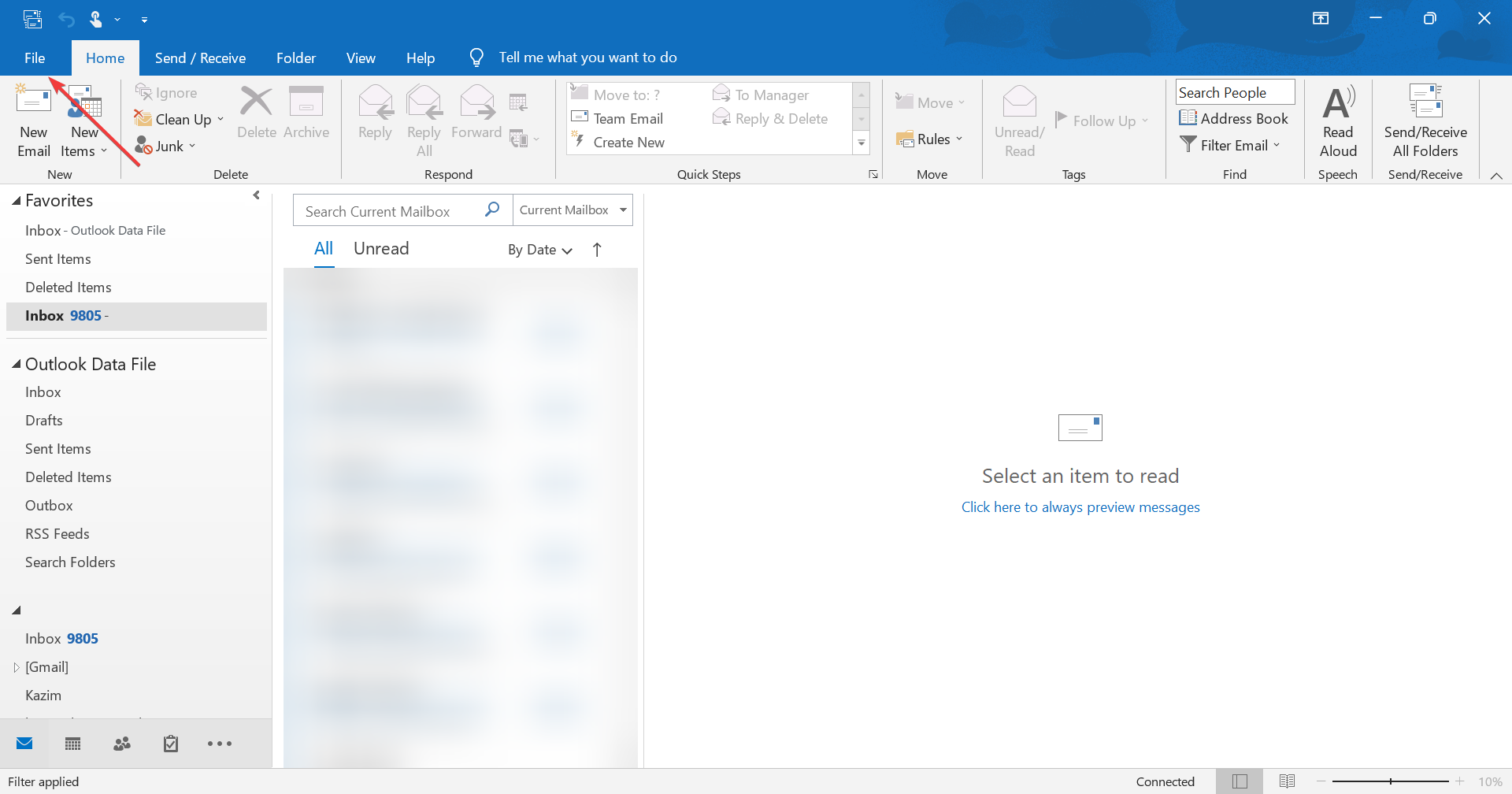The height and width of the screenshot is (794, 1512).
Task: Open People from the bottom navigation bar
Action: click(122, 743)
